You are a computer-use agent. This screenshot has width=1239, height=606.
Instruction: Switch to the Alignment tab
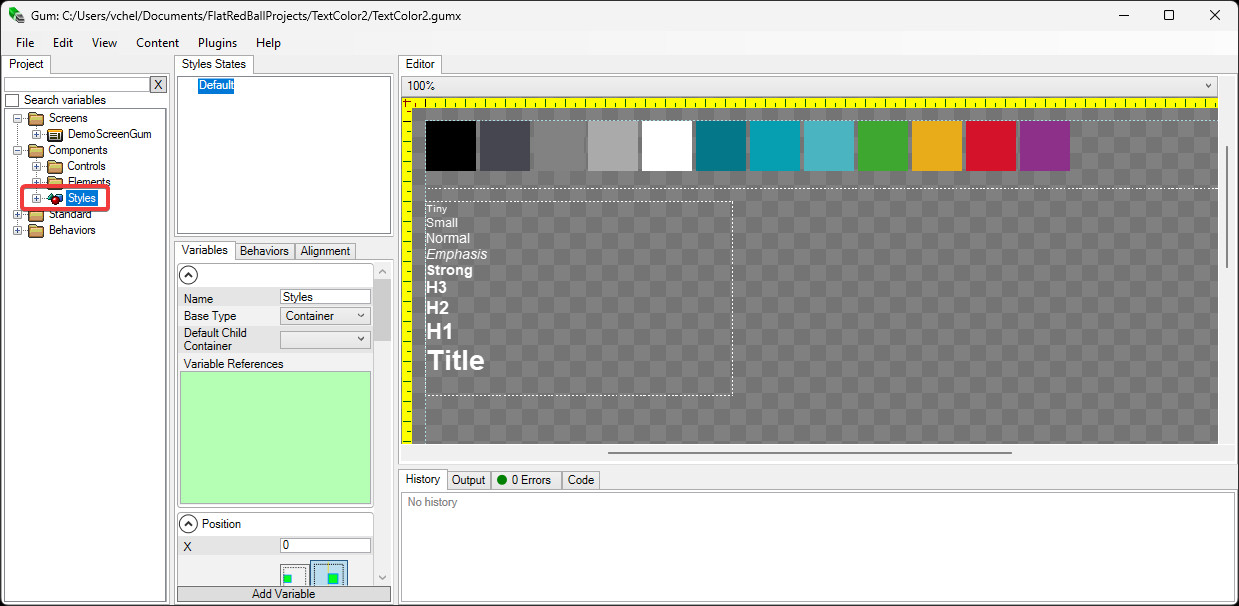coord(326,251)
